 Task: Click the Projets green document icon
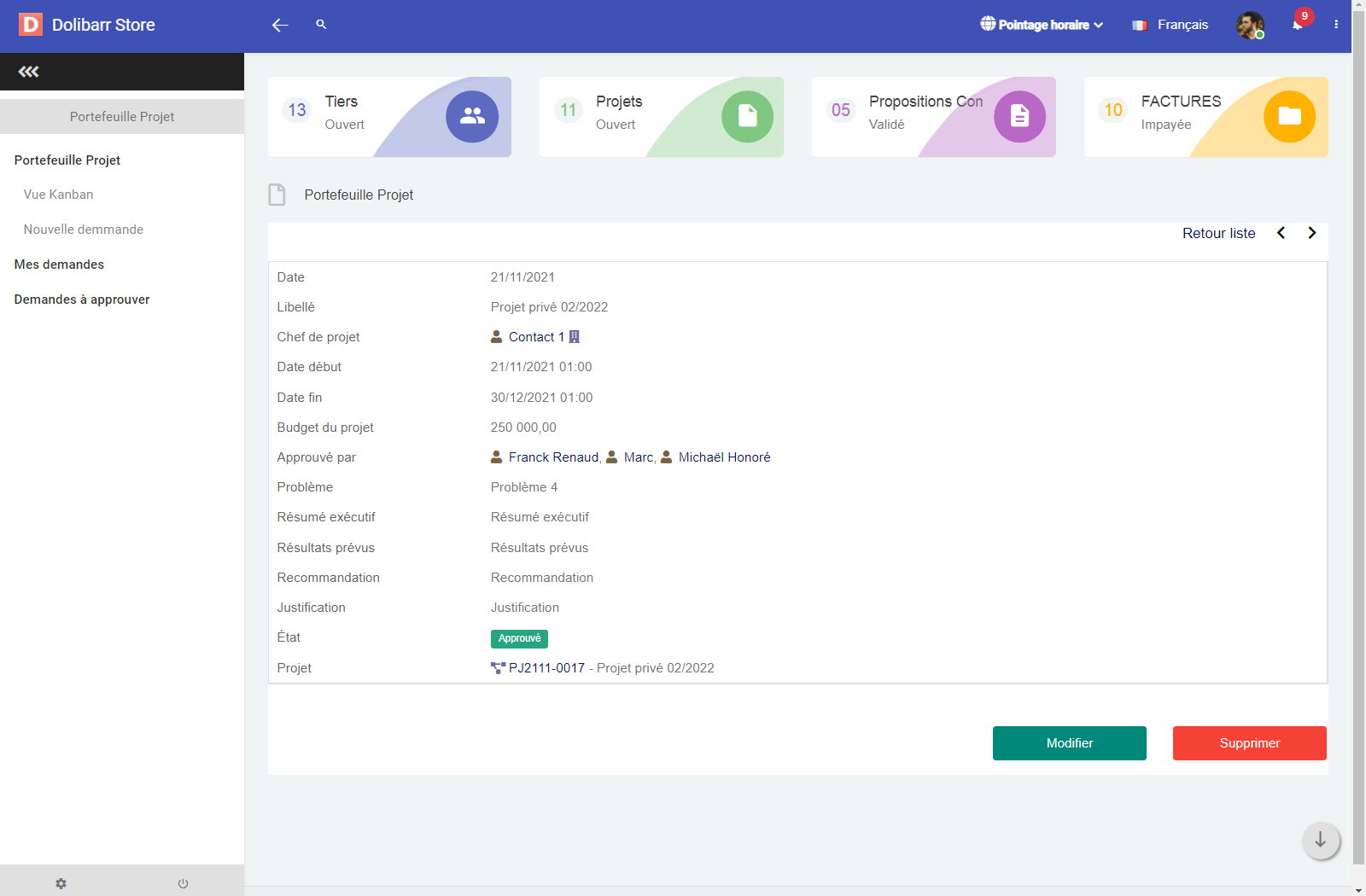pos(747,116)
